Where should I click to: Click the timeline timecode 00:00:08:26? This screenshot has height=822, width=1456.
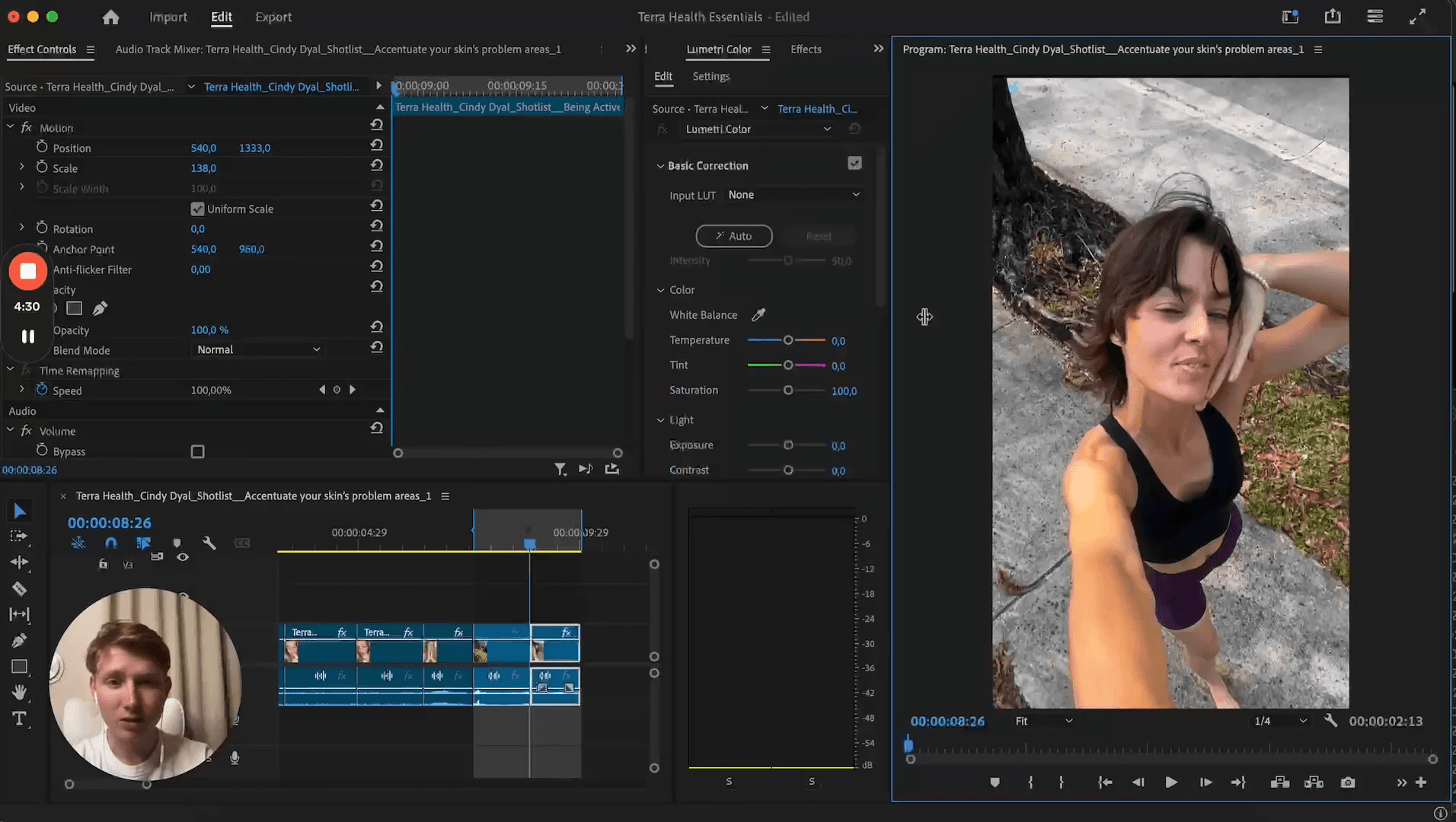click(110, 523)
